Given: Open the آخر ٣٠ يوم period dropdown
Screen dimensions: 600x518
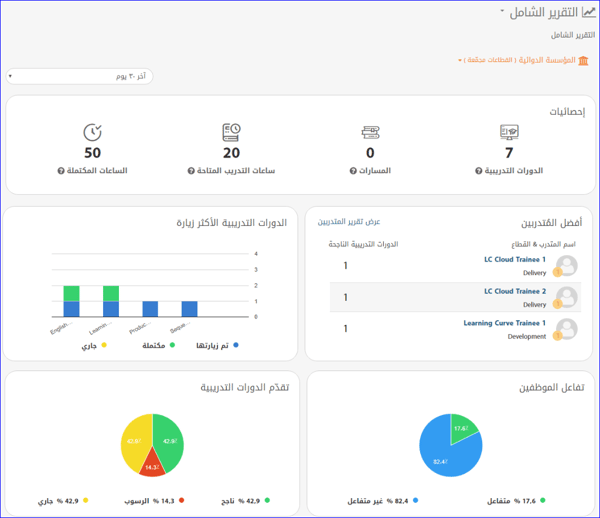Looking at the screenshot, I should coord(79,76).
